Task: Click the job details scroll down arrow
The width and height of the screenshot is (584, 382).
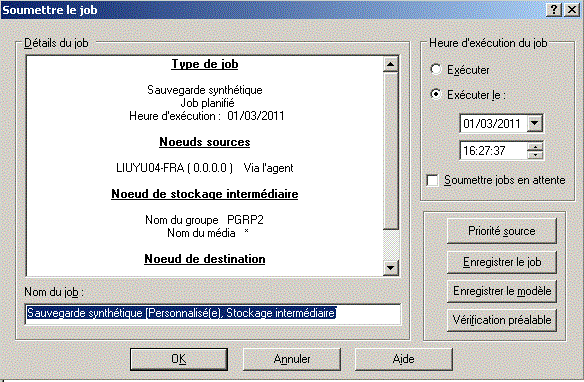Action: (391, 268)
